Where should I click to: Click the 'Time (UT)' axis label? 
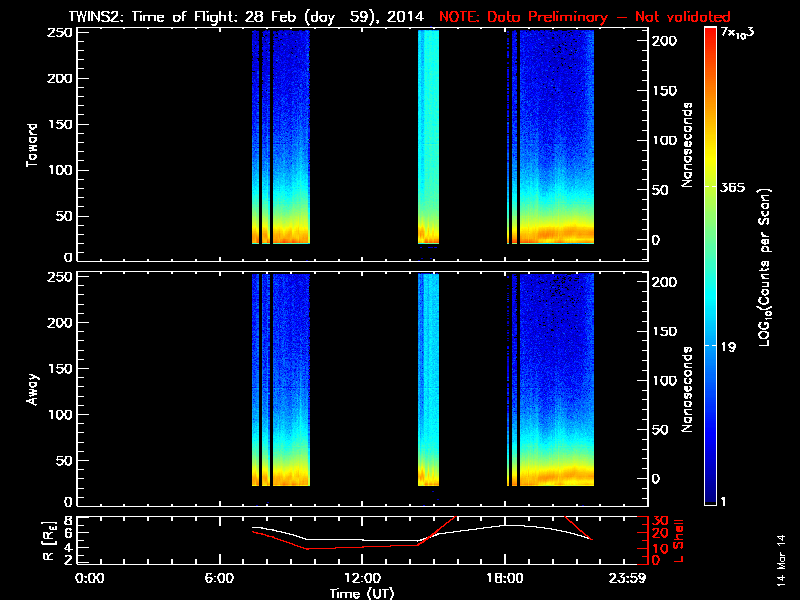tap(362, 593)
